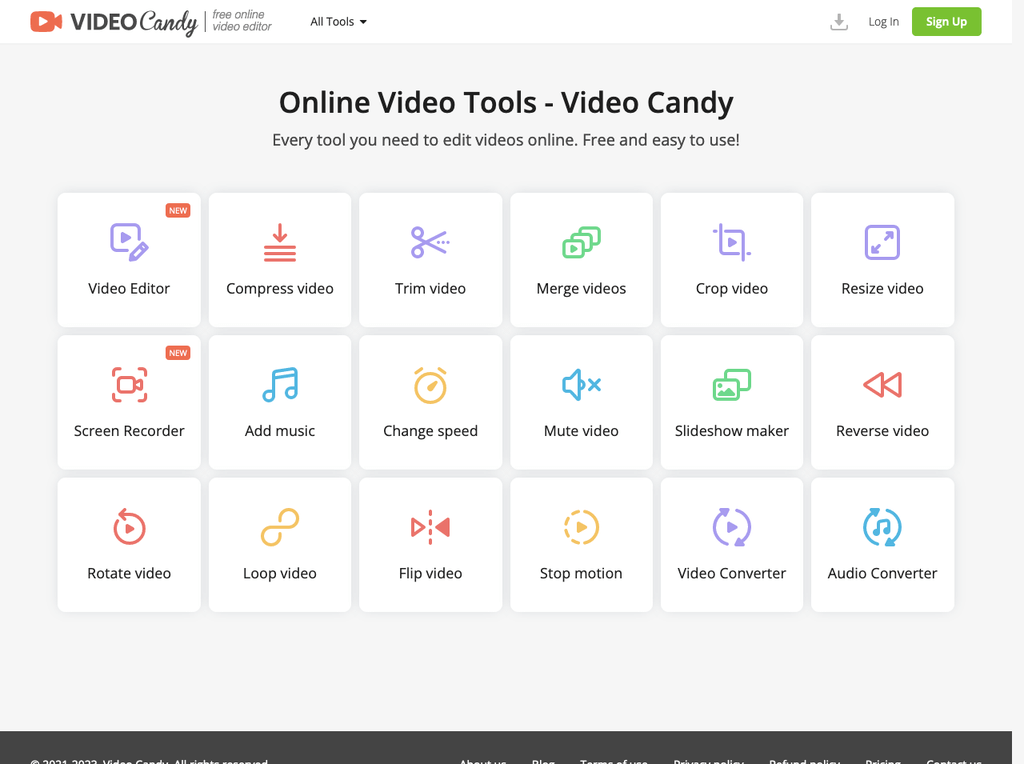The width and height of the screenshot is (1024, 764).
Task: Click the download icon in the header
Action: (839, 21)
